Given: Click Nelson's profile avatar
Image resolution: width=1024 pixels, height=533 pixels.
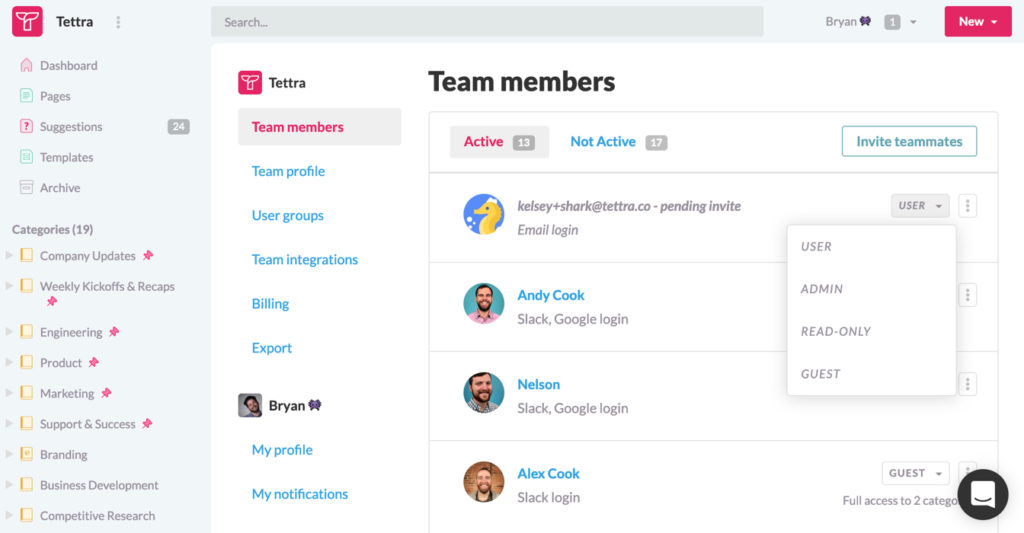Looking at the screenshot, I should point(483,393).
